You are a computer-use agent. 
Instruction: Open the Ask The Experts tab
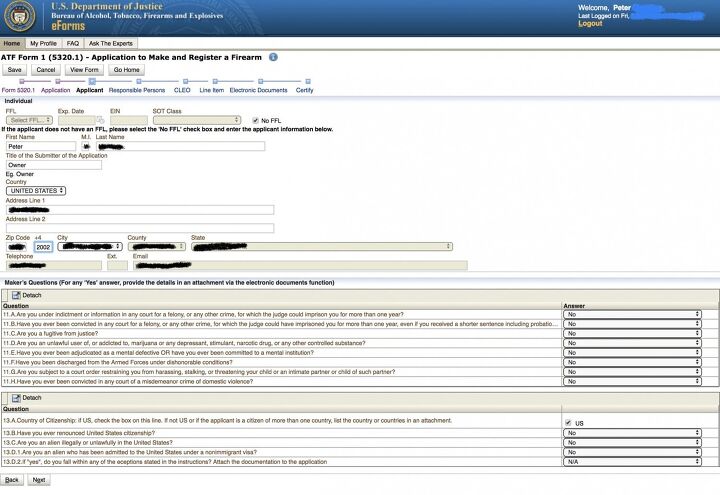(111, 43)
